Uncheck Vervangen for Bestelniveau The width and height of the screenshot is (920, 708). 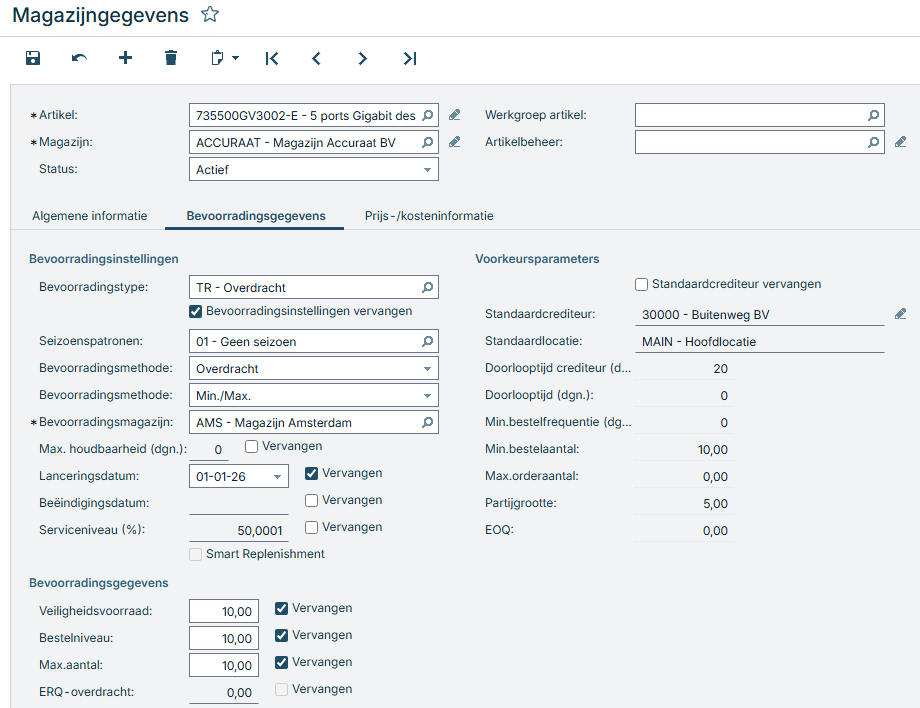tap(282, 635)
